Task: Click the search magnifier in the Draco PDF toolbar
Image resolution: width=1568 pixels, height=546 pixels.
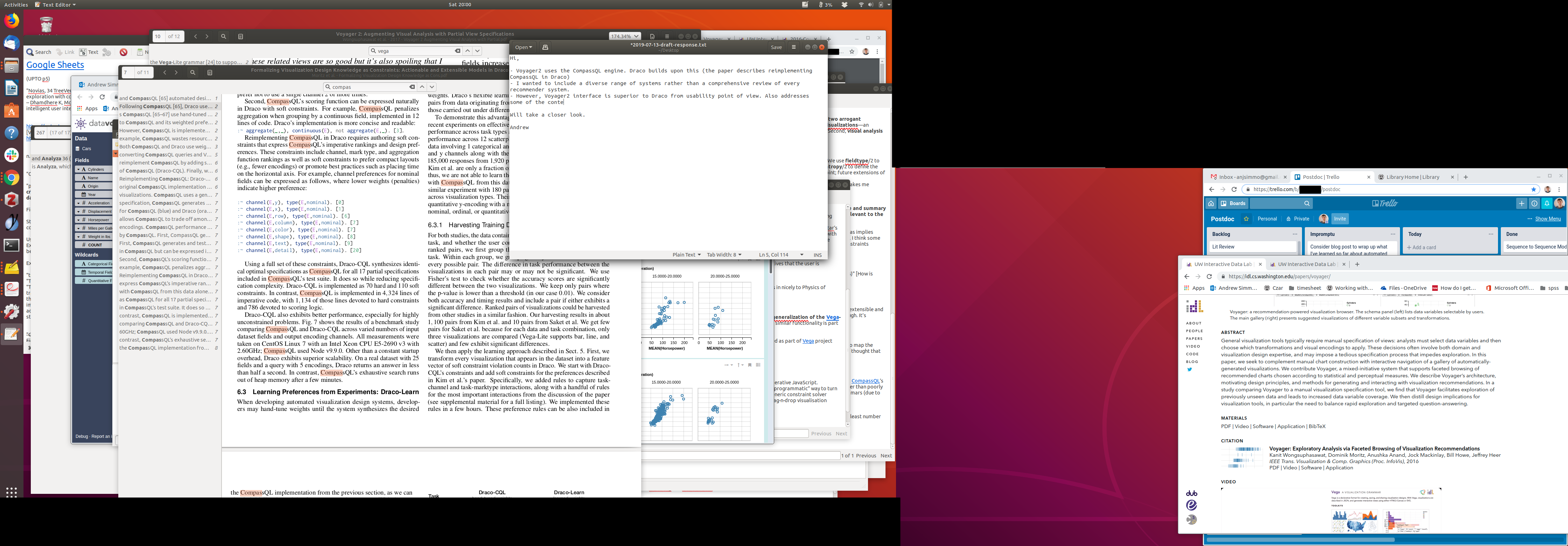Action: click(192, 72)
